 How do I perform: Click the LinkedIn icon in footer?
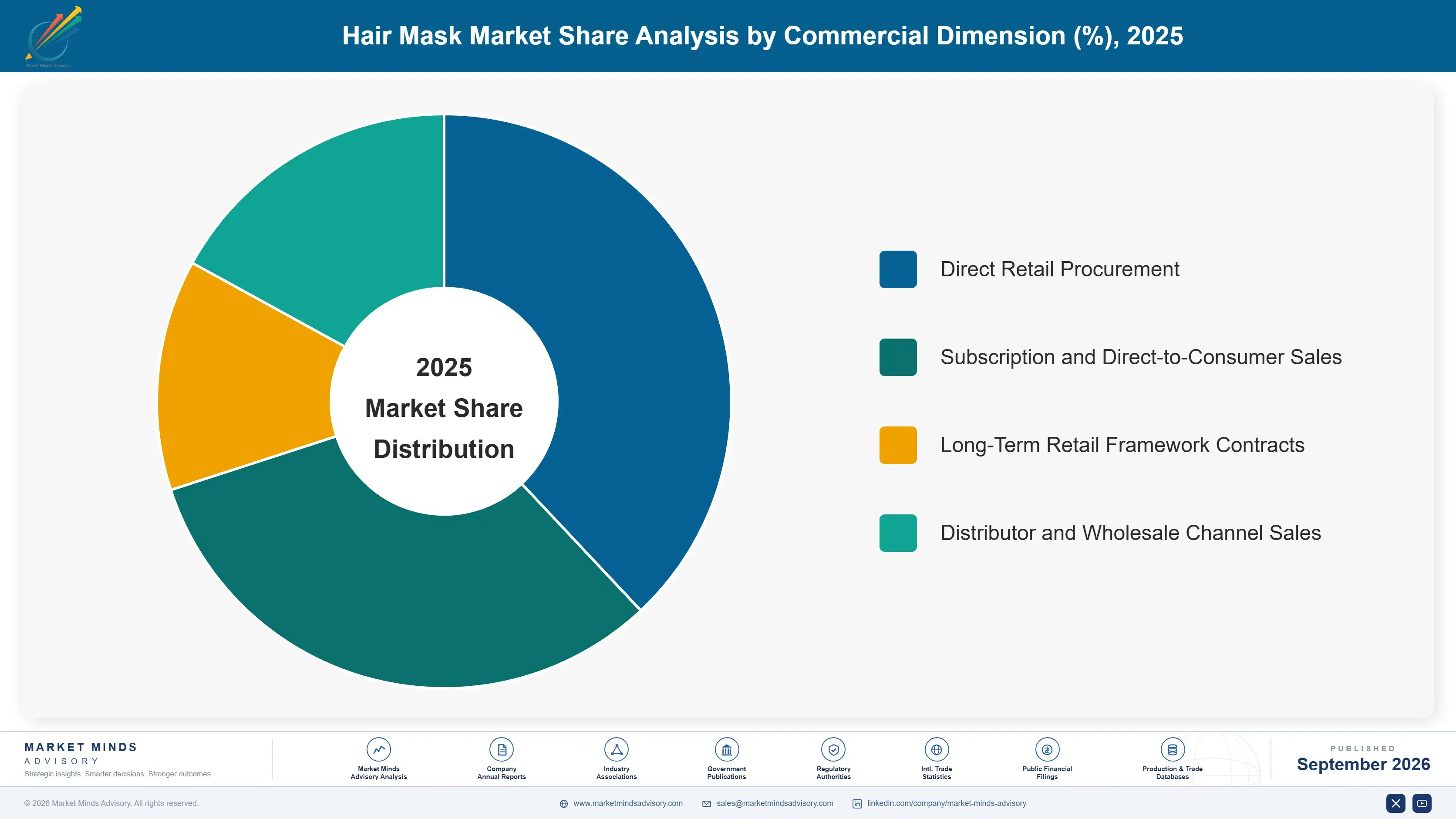tap(857, 804)
